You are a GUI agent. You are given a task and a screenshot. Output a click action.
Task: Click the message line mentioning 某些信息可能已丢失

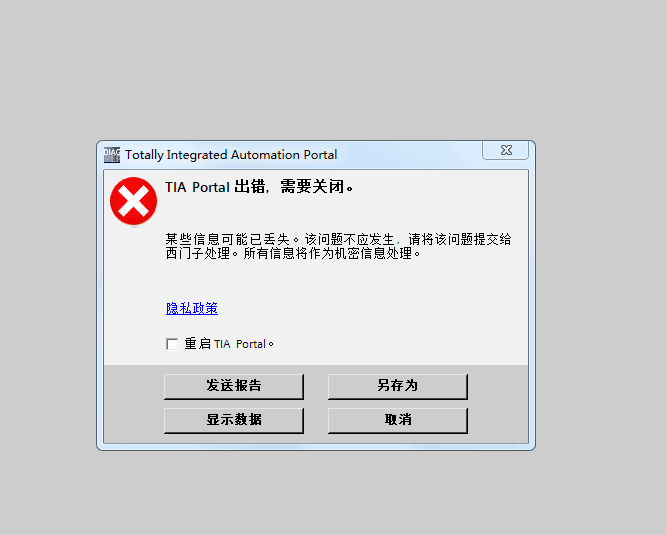coord(338,239)
